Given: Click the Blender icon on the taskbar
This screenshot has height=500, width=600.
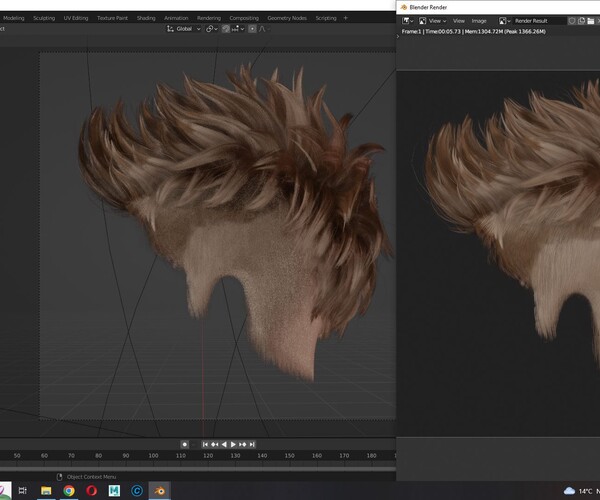Looking at the screenshot, I should pos(159,490).
